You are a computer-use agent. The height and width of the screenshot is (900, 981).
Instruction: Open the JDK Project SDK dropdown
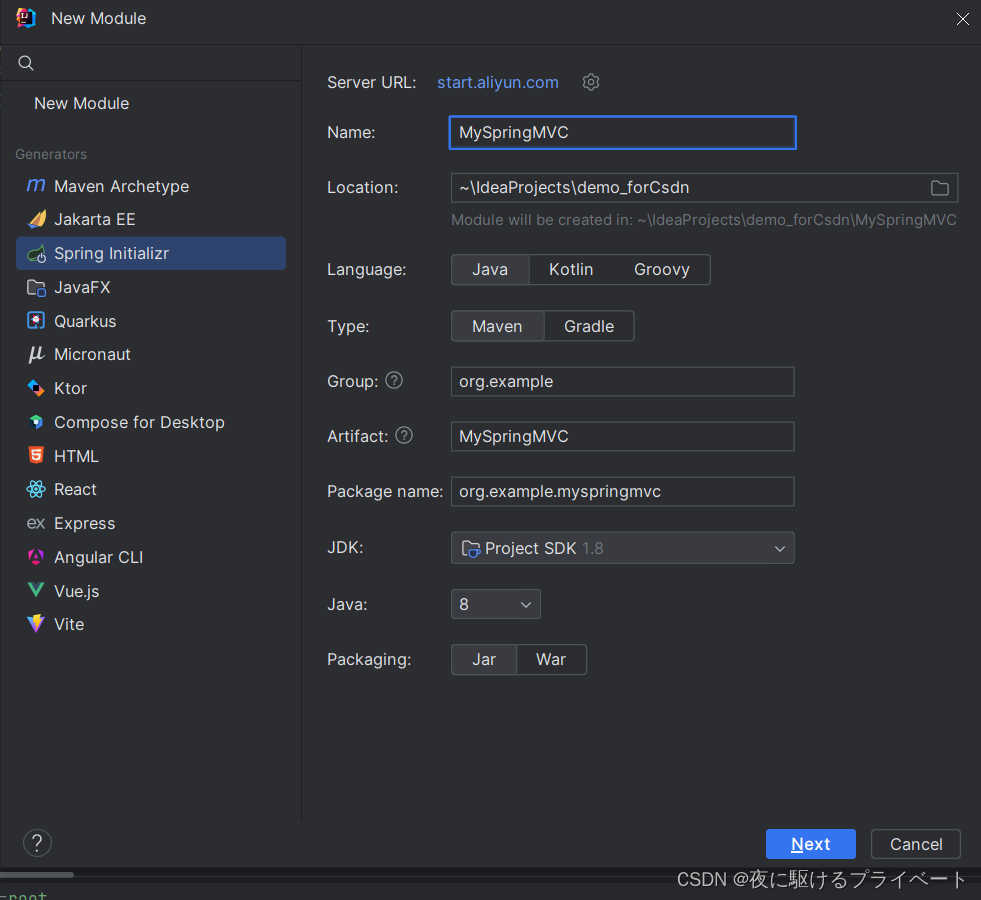tap(623, 548)
